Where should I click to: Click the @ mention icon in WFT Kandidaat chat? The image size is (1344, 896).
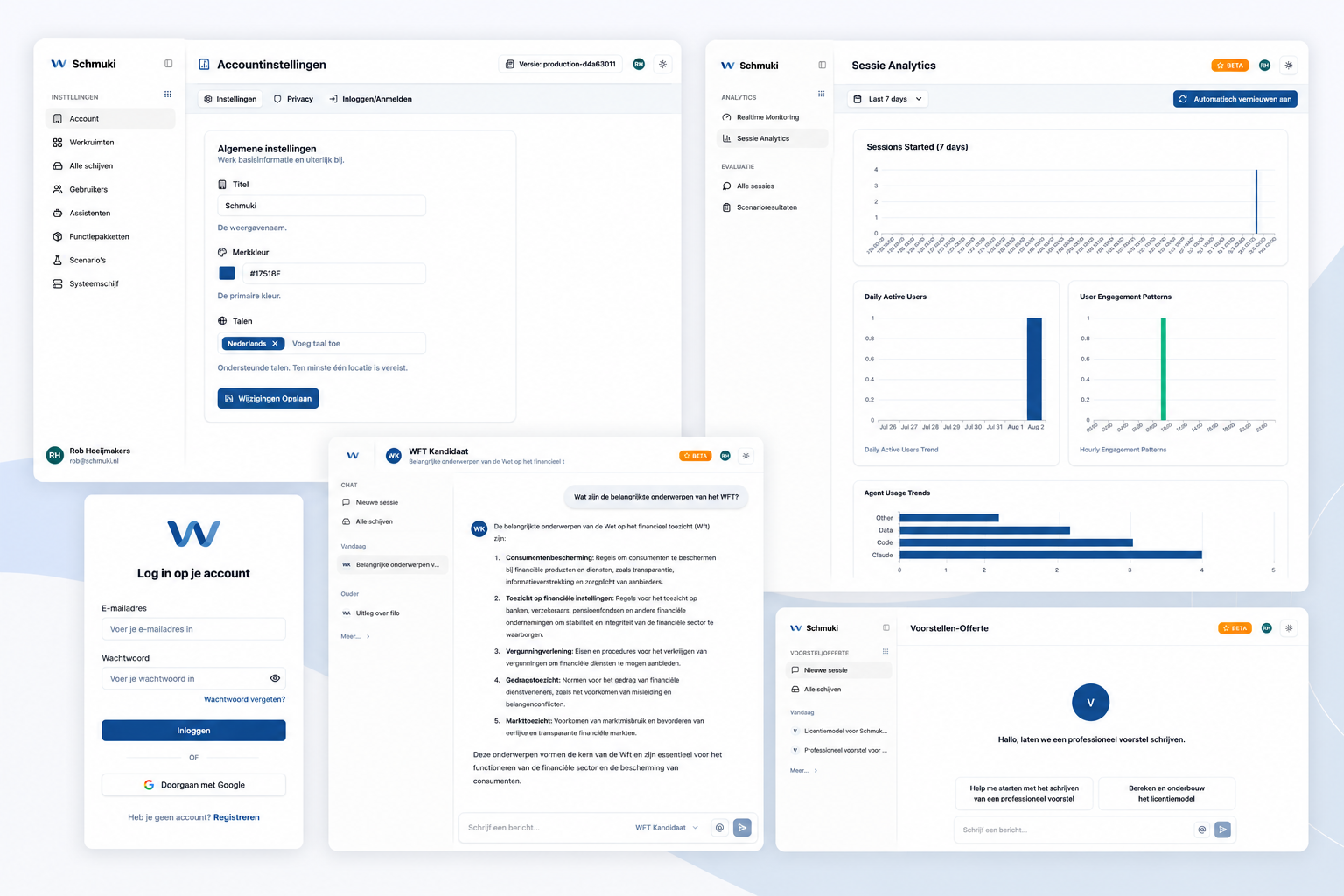[x=719, y=828]
